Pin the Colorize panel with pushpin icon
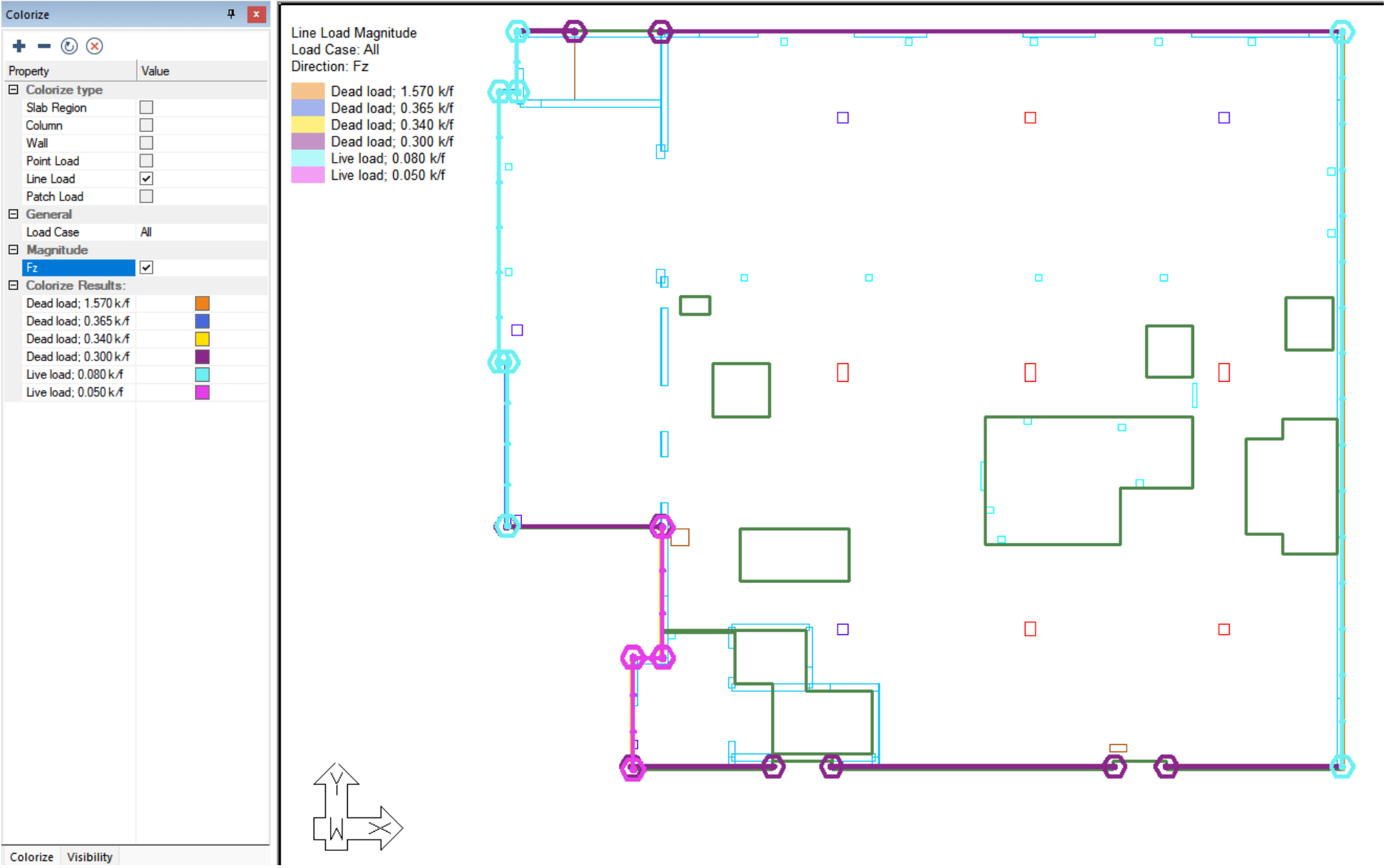1384x868 pixels. 231,14
